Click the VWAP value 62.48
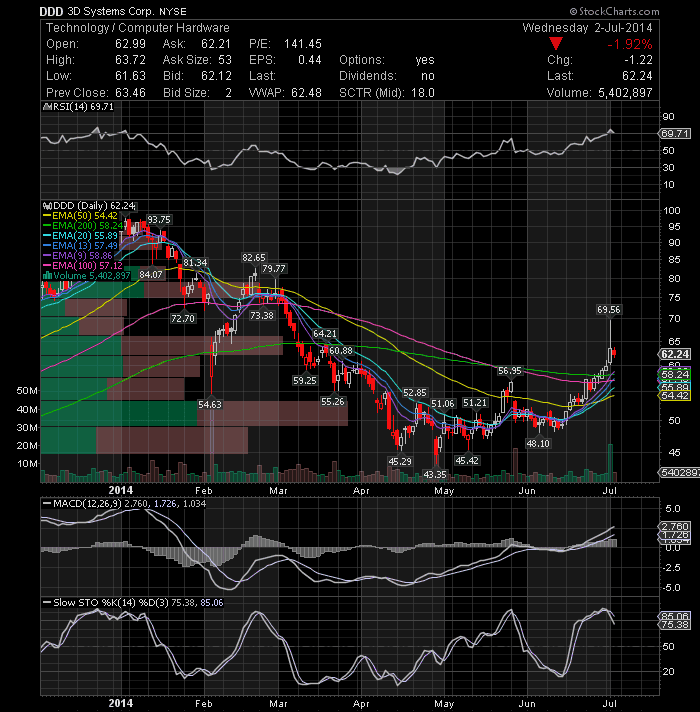700x712 pixels. [306, 93]
